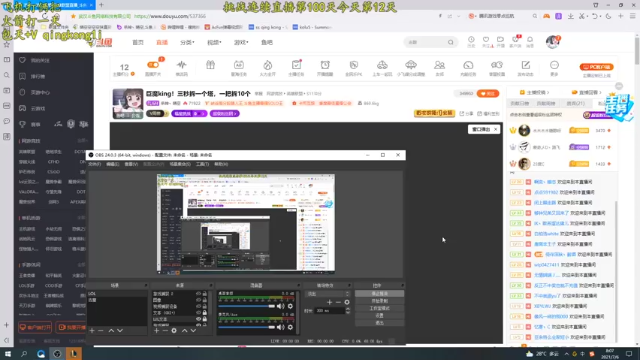Open microphone gear settings in OBS mixer
Viewport: 640px width, 360px height.
290,327
